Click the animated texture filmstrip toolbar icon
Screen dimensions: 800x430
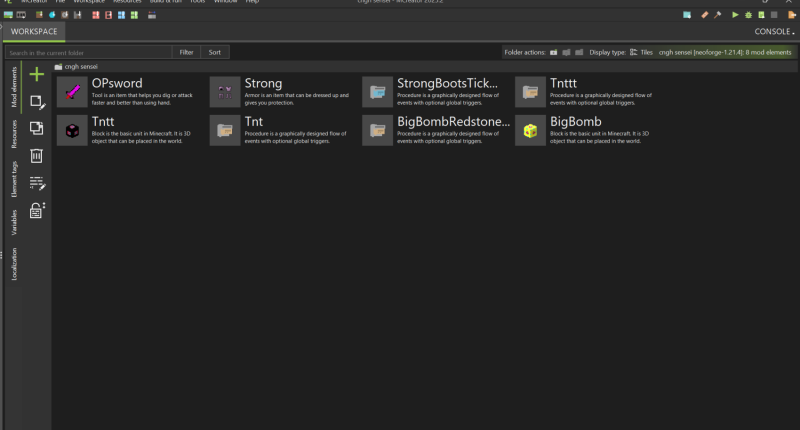point(21,15)
